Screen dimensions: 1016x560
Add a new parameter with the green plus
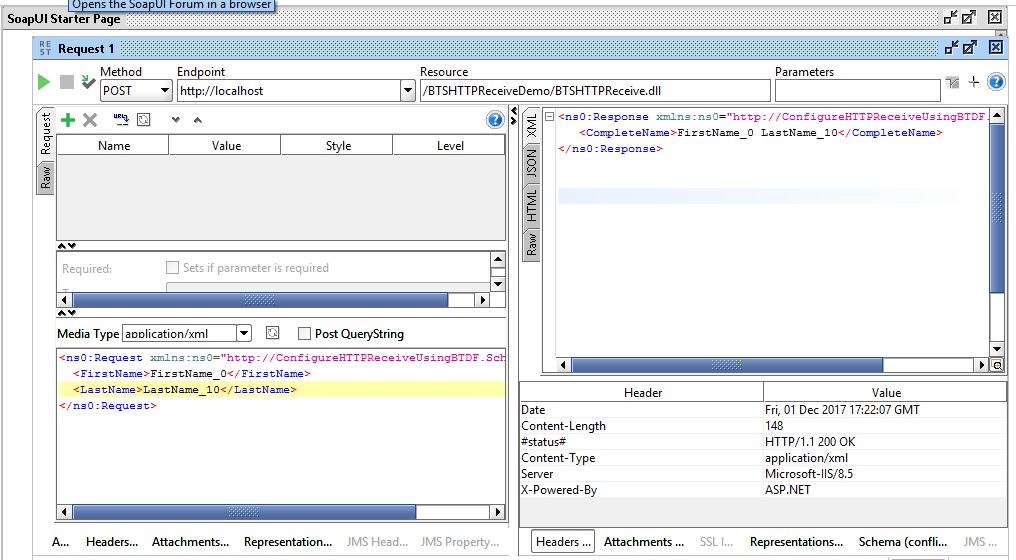(67, 120)
